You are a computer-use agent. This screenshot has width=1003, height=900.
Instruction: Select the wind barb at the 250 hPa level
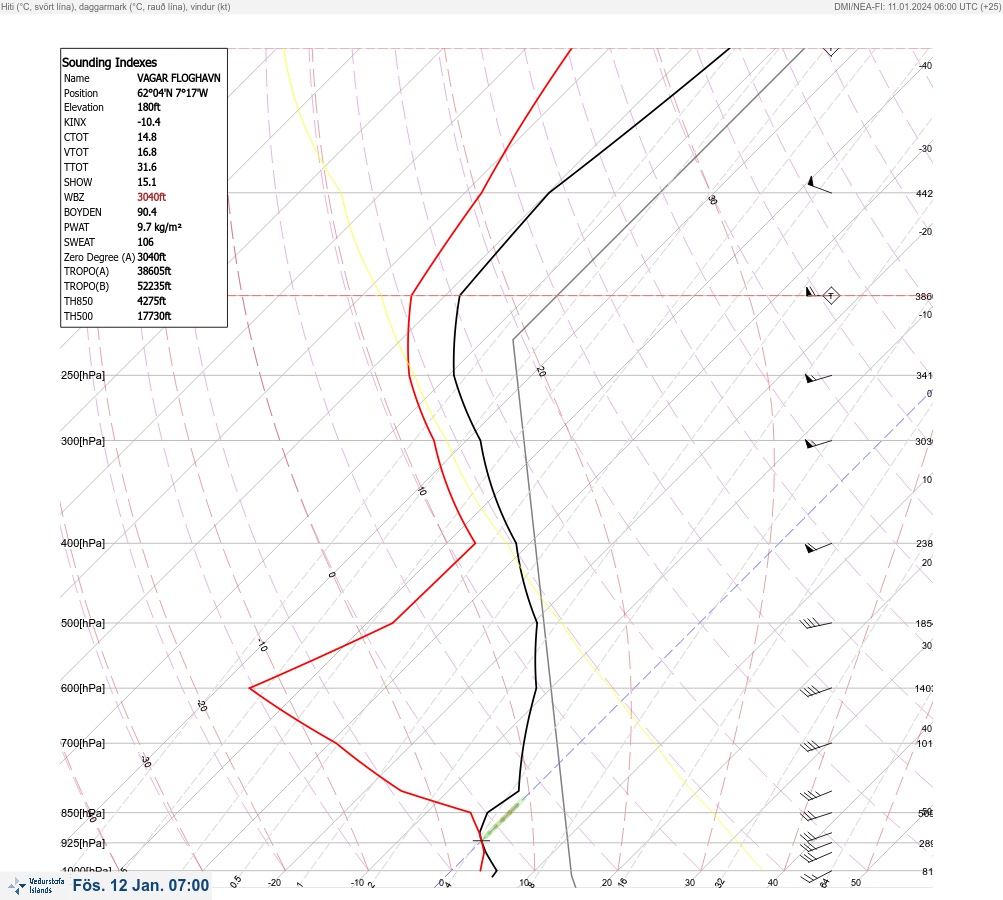coord(818,378)
